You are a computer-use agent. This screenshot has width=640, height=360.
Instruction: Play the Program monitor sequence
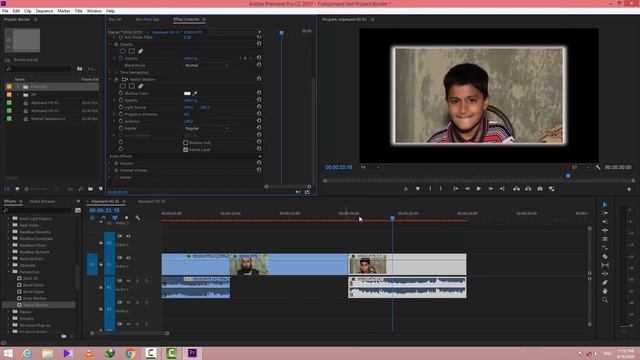point(479,189)
